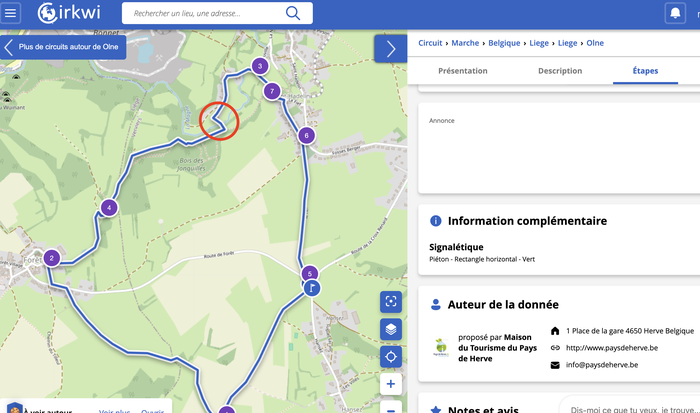Open the notifications bell
This screenshot has width=700, height=413.
pos(675,14)
